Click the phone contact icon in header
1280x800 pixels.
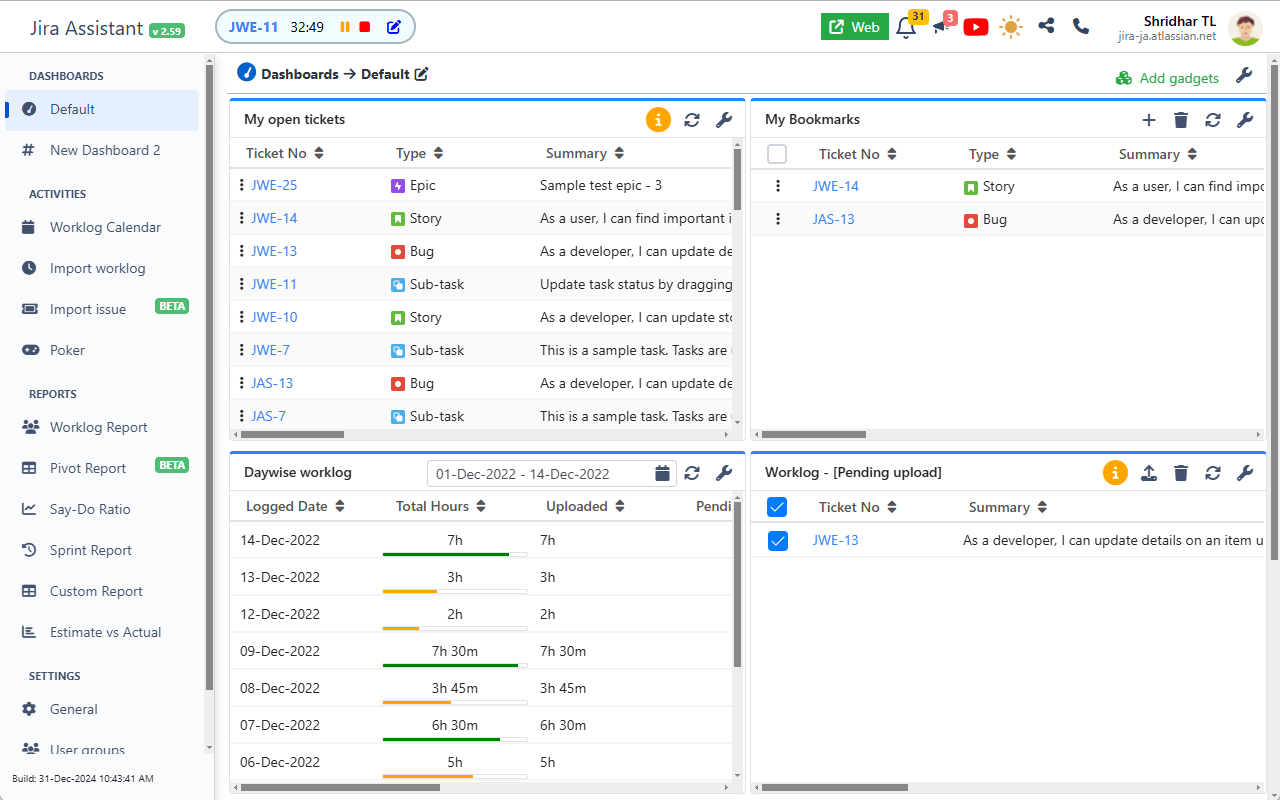1081,26
